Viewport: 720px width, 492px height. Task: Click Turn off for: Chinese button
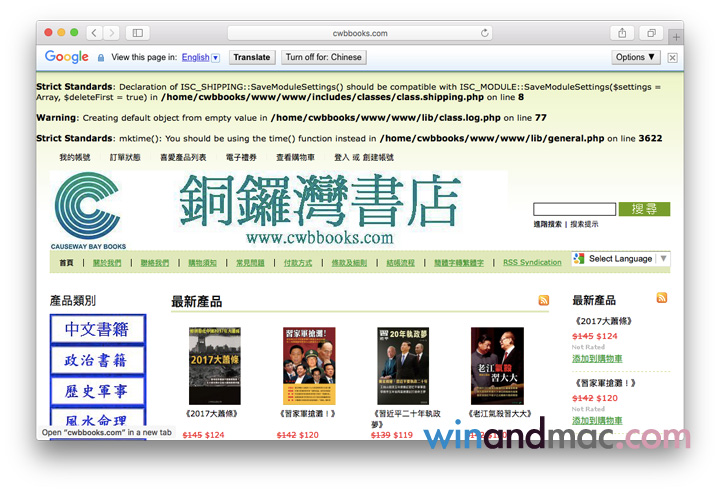(323, 57)
